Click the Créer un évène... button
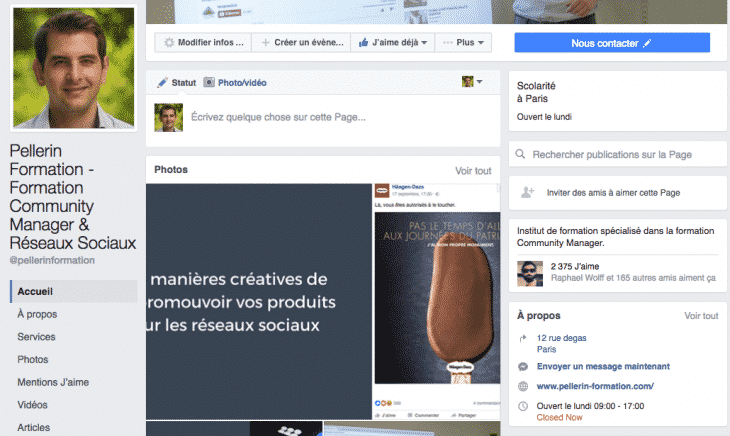Screen dimensions: 730x436 pos(301,42)
